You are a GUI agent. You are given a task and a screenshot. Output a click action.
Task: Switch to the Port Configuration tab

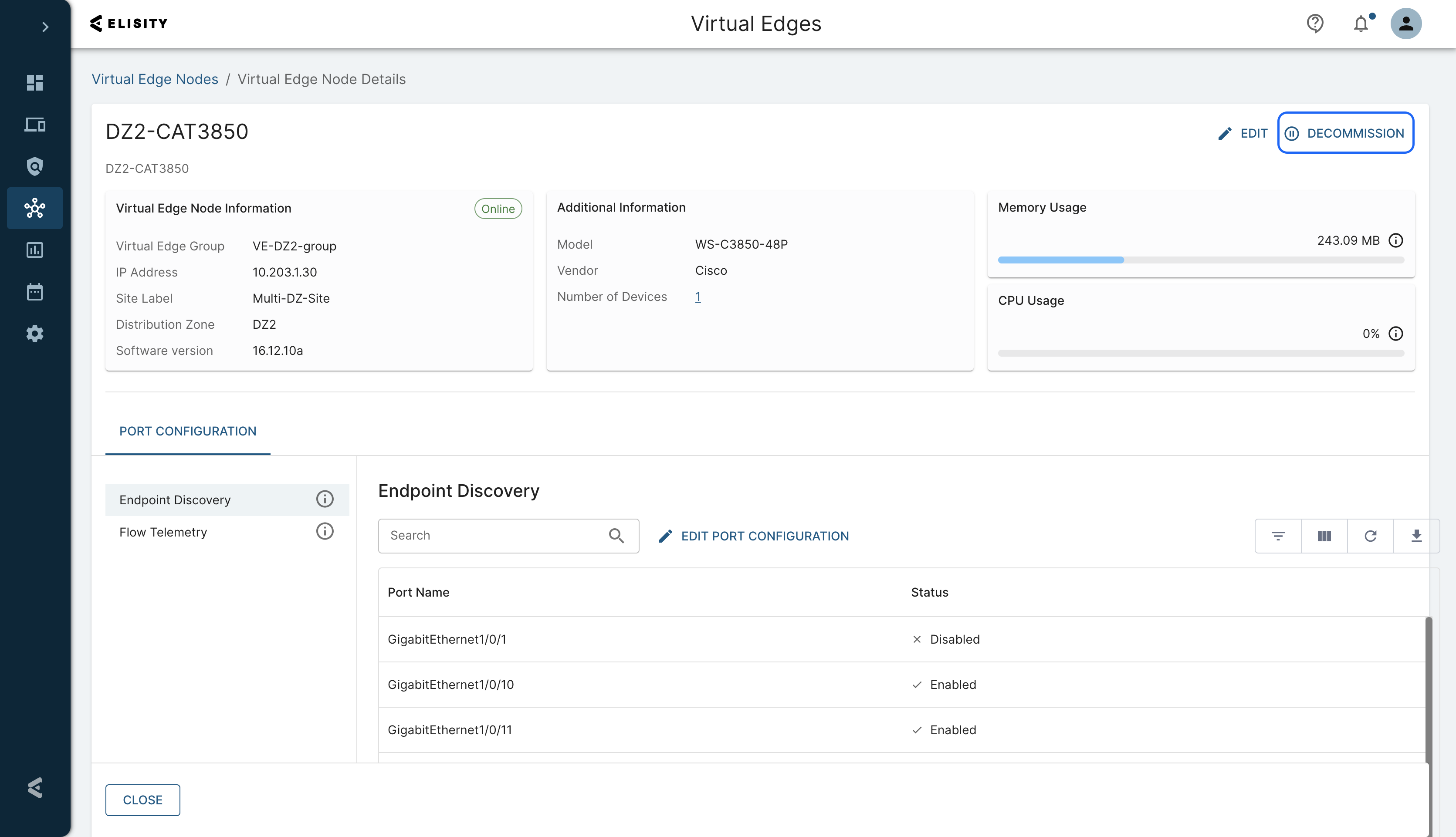pyautogui.click(x=187, y=431)
